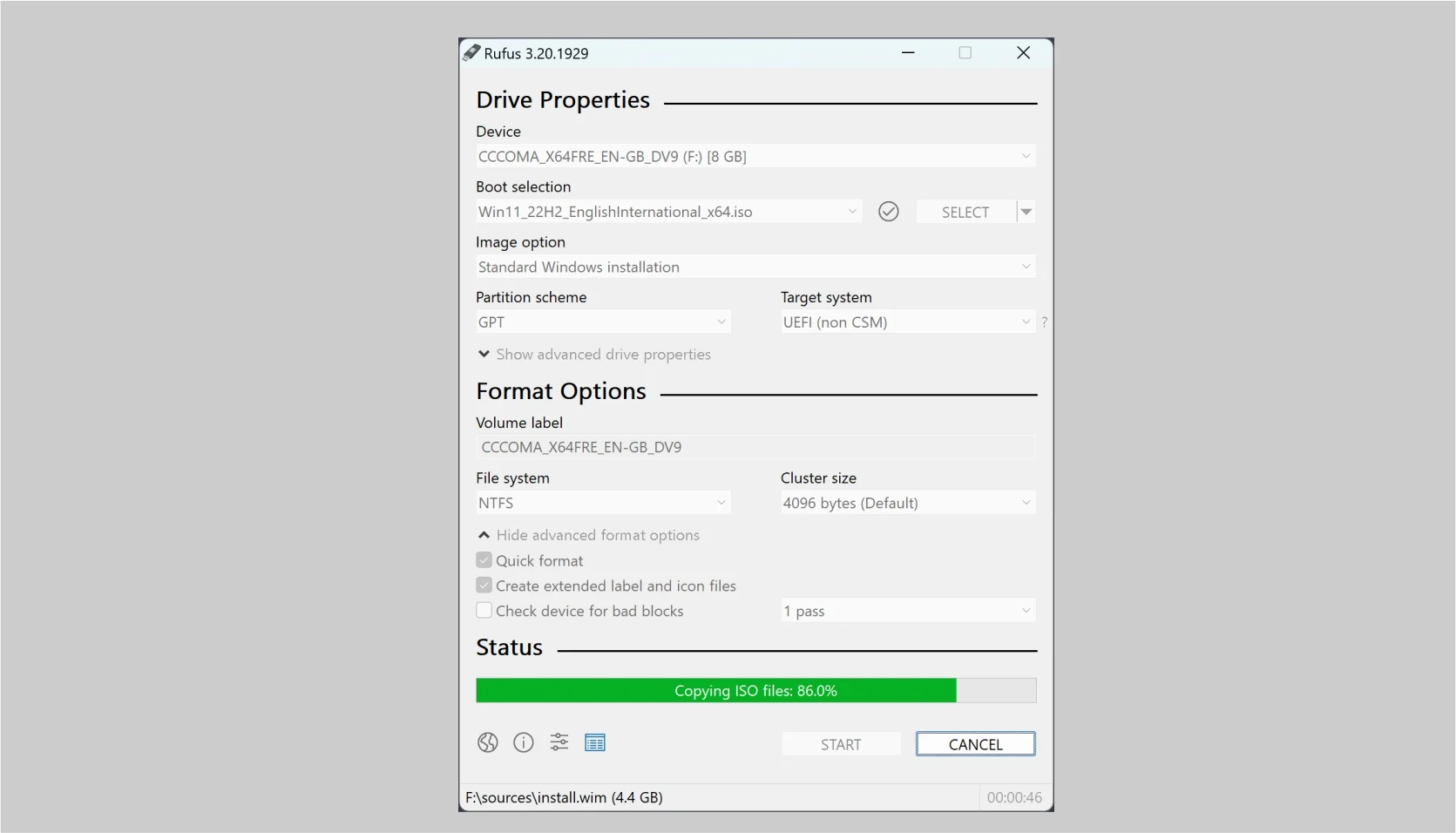Open Cluster size dropdown
This screenshot has width=1456, height=833.
(x=908, y=503)
